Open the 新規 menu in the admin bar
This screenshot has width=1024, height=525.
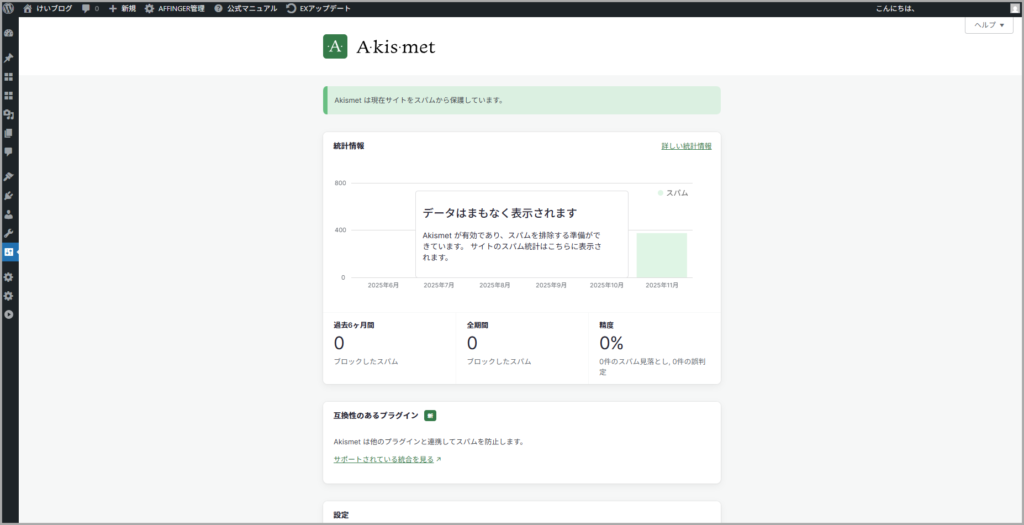tap(122, 8)
